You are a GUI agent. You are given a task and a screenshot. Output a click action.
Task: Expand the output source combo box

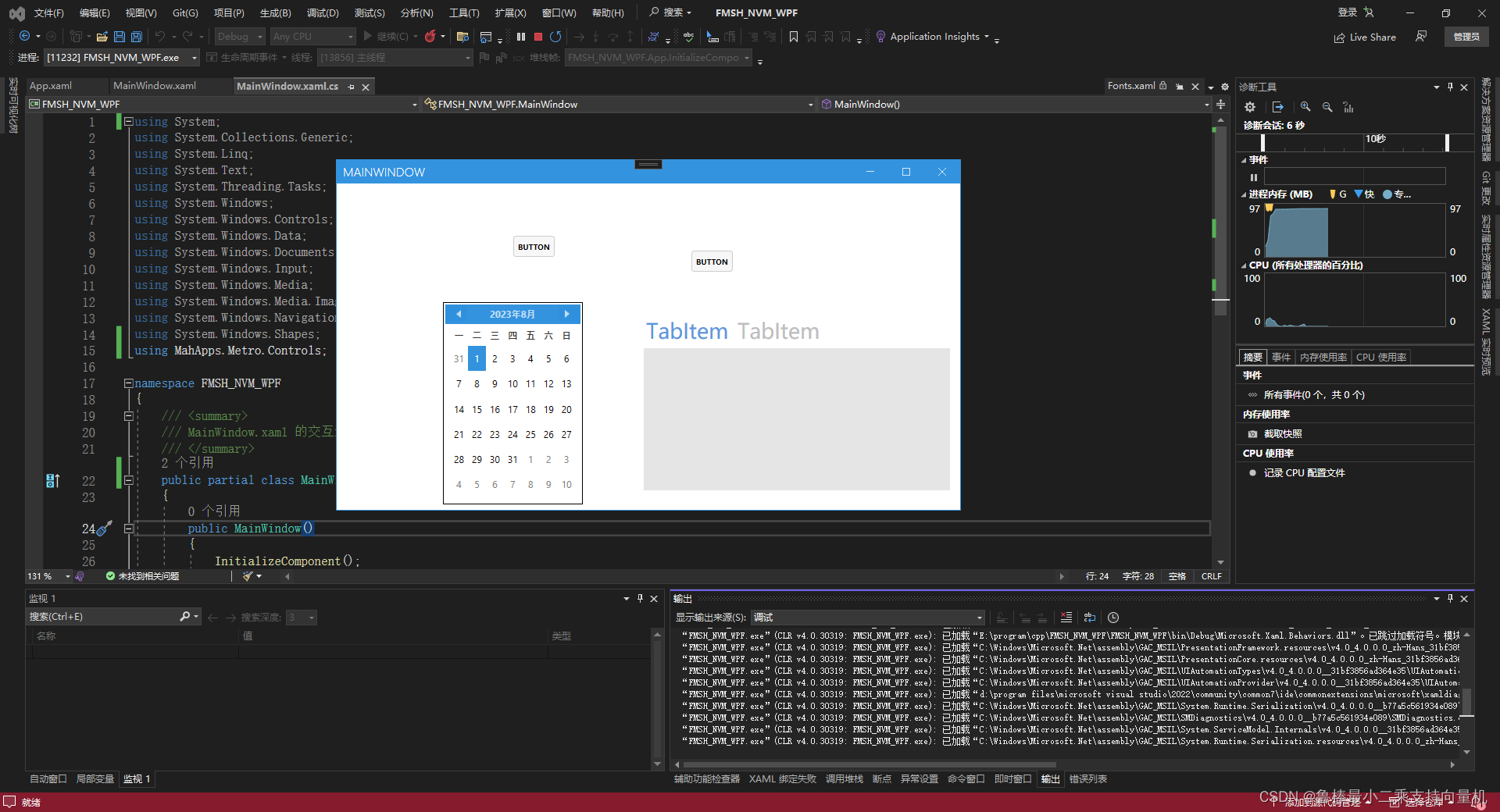pos(867,618)
